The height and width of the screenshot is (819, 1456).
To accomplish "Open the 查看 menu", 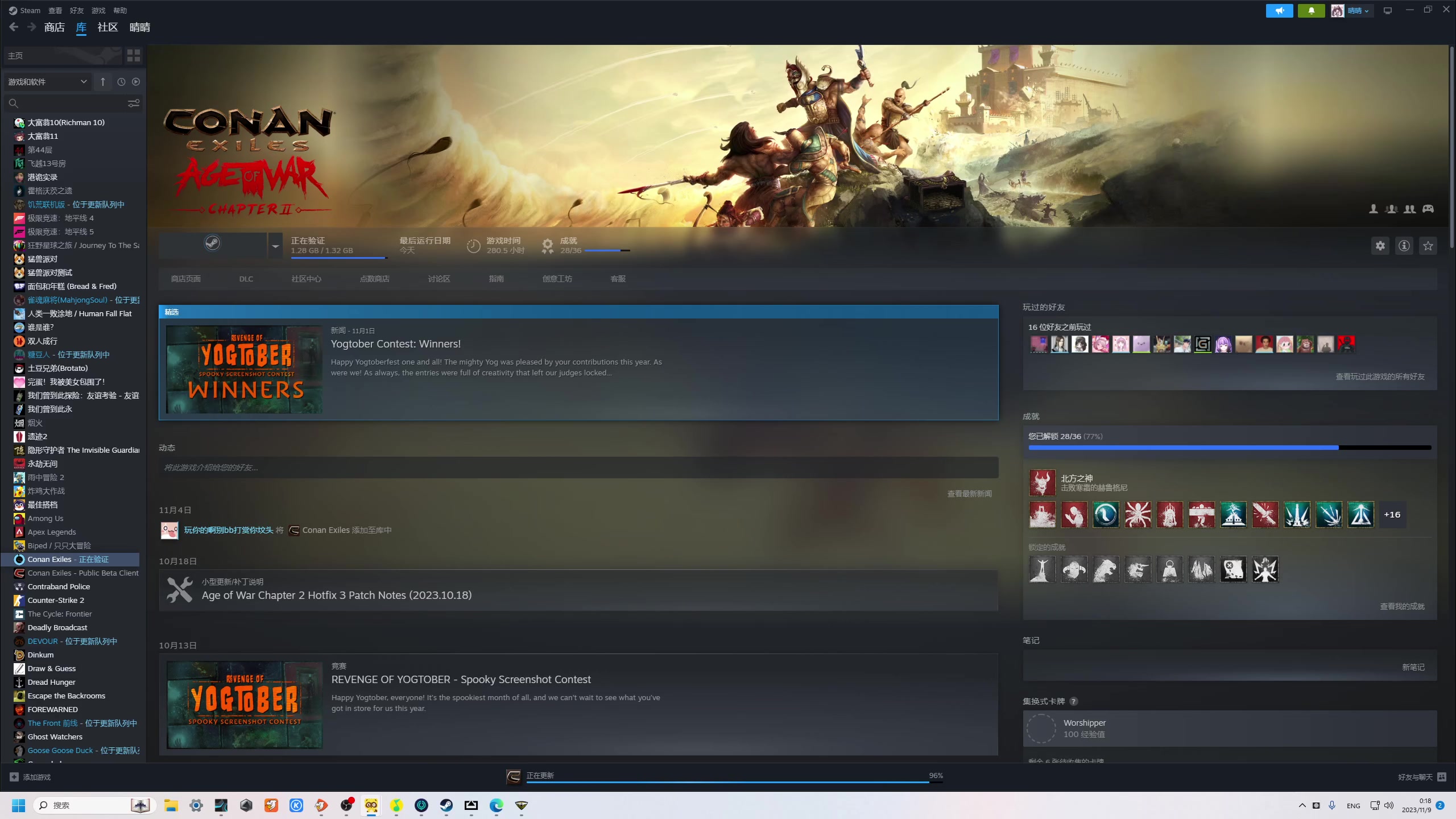I will pyautogui.click(x=55, y=10).
